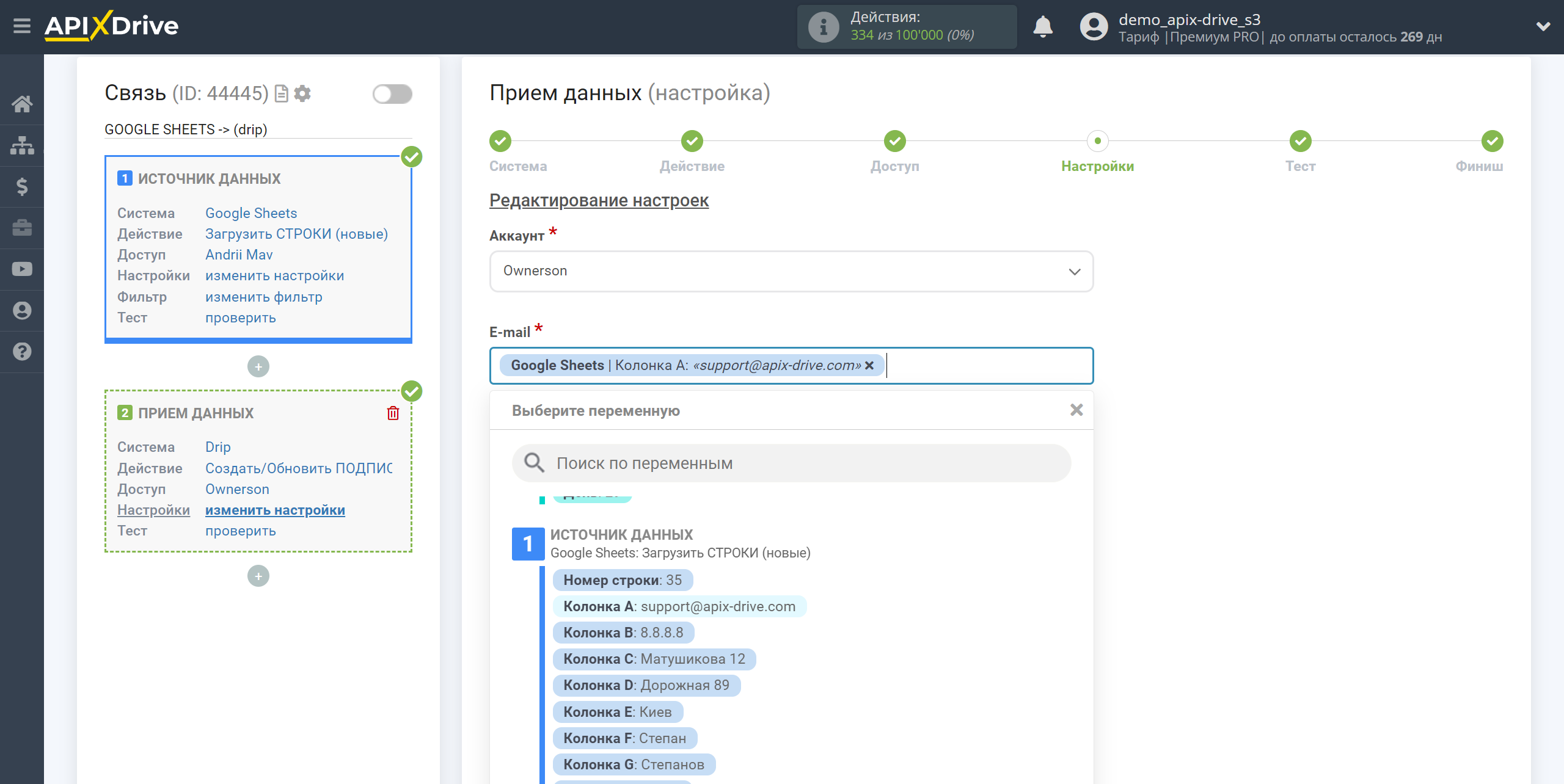Click Ownerson access link
Image resolution: width=1564 pixels, height=784 pixels.
[x=237, y=489]
